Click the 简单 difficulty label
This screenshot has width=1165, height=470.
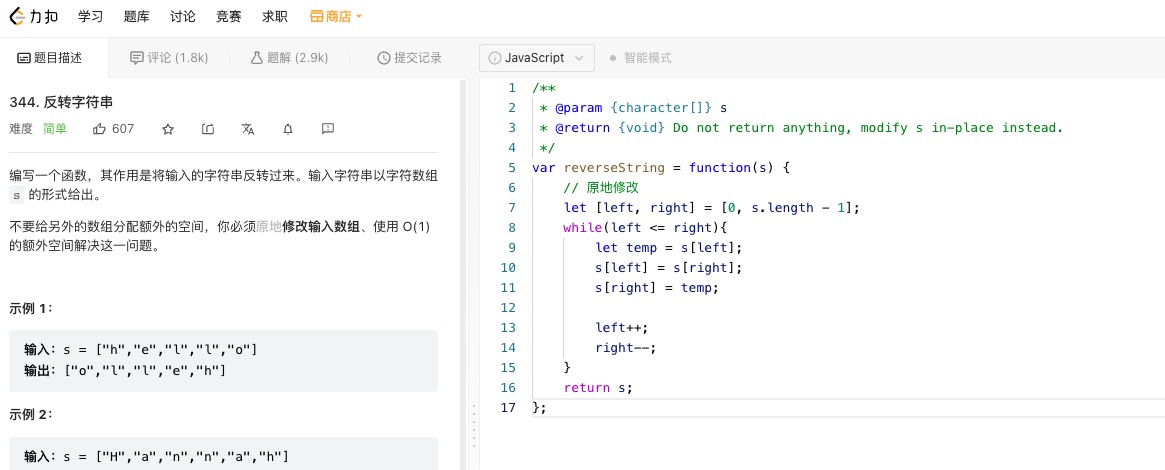55,128
